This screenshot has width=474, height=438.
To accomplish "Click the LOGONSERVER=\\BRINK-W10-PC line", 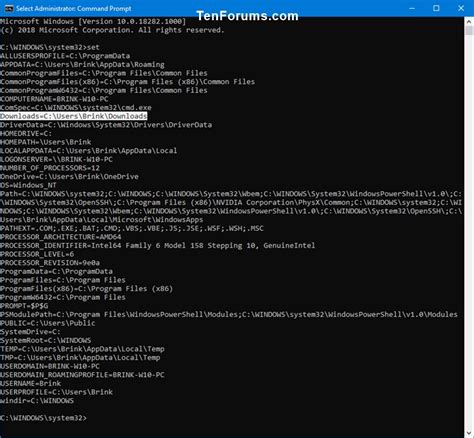I will [x=56, y=159].
